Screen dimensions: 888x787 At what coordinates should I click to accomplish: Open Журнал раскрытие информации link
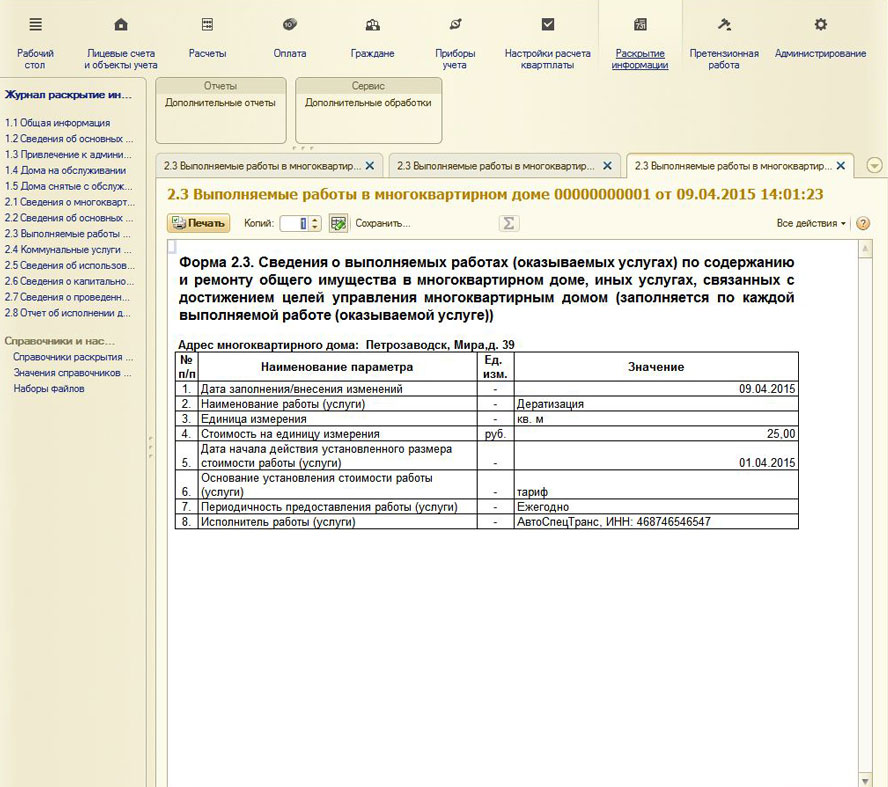(69, 95)
